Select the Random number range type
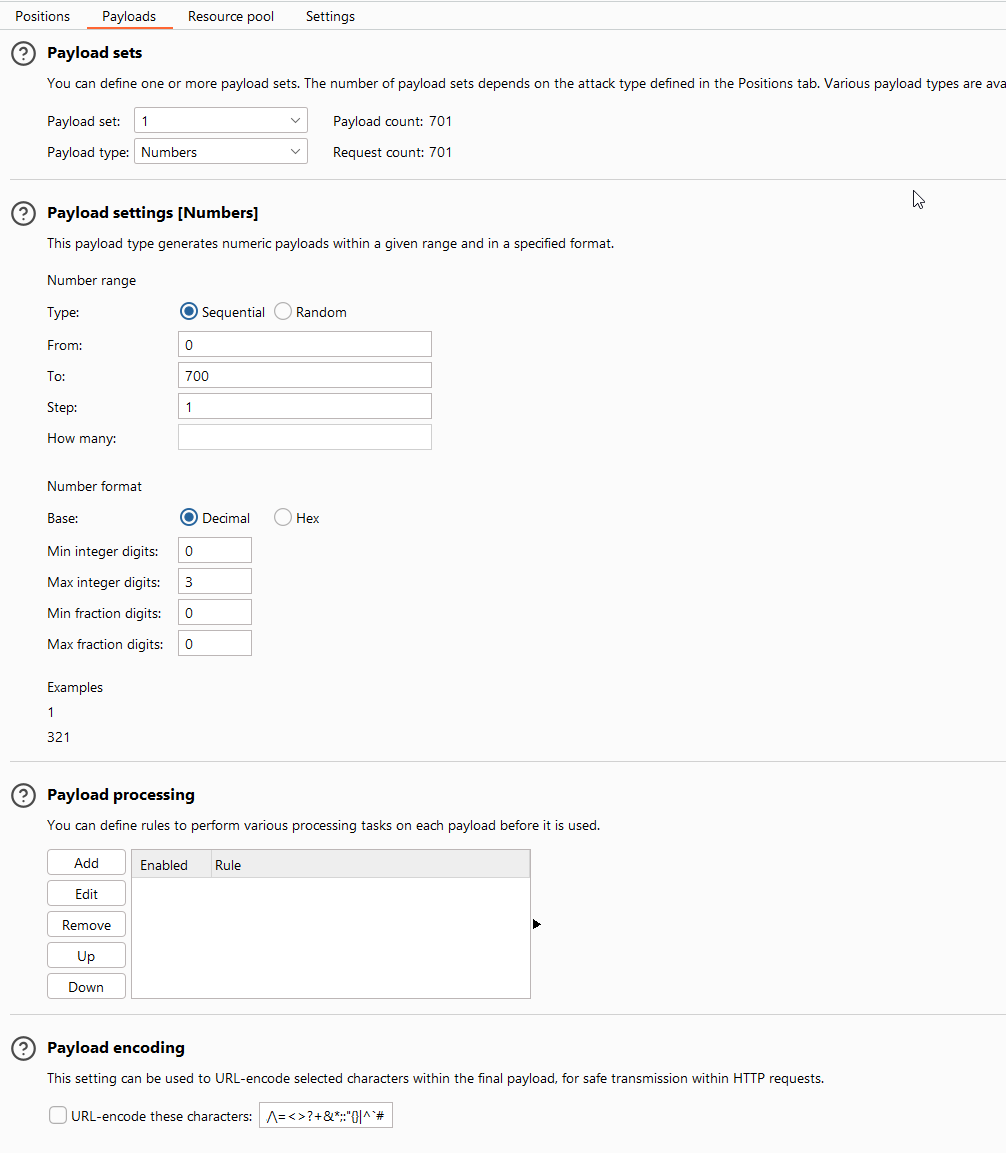Screen dimensions: 1006x1153 coord(283,312)
